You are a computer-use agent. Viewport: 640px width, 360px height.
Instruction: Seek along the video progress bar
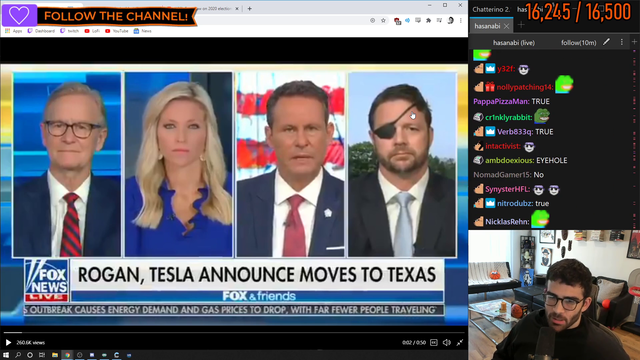[x=234, y=333]
